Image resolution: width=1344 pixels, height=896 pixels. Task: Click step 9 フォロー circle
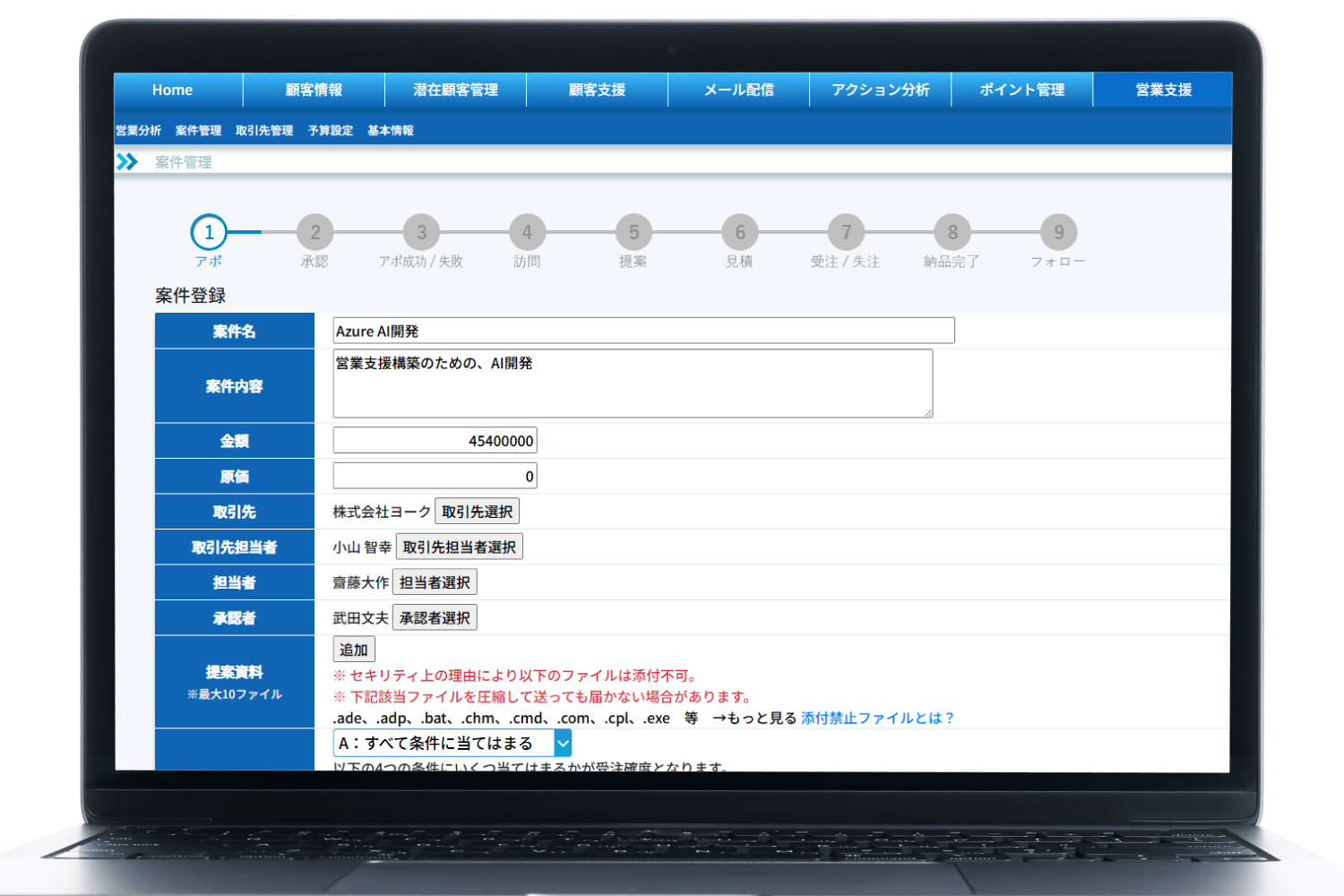(1058, 232)
